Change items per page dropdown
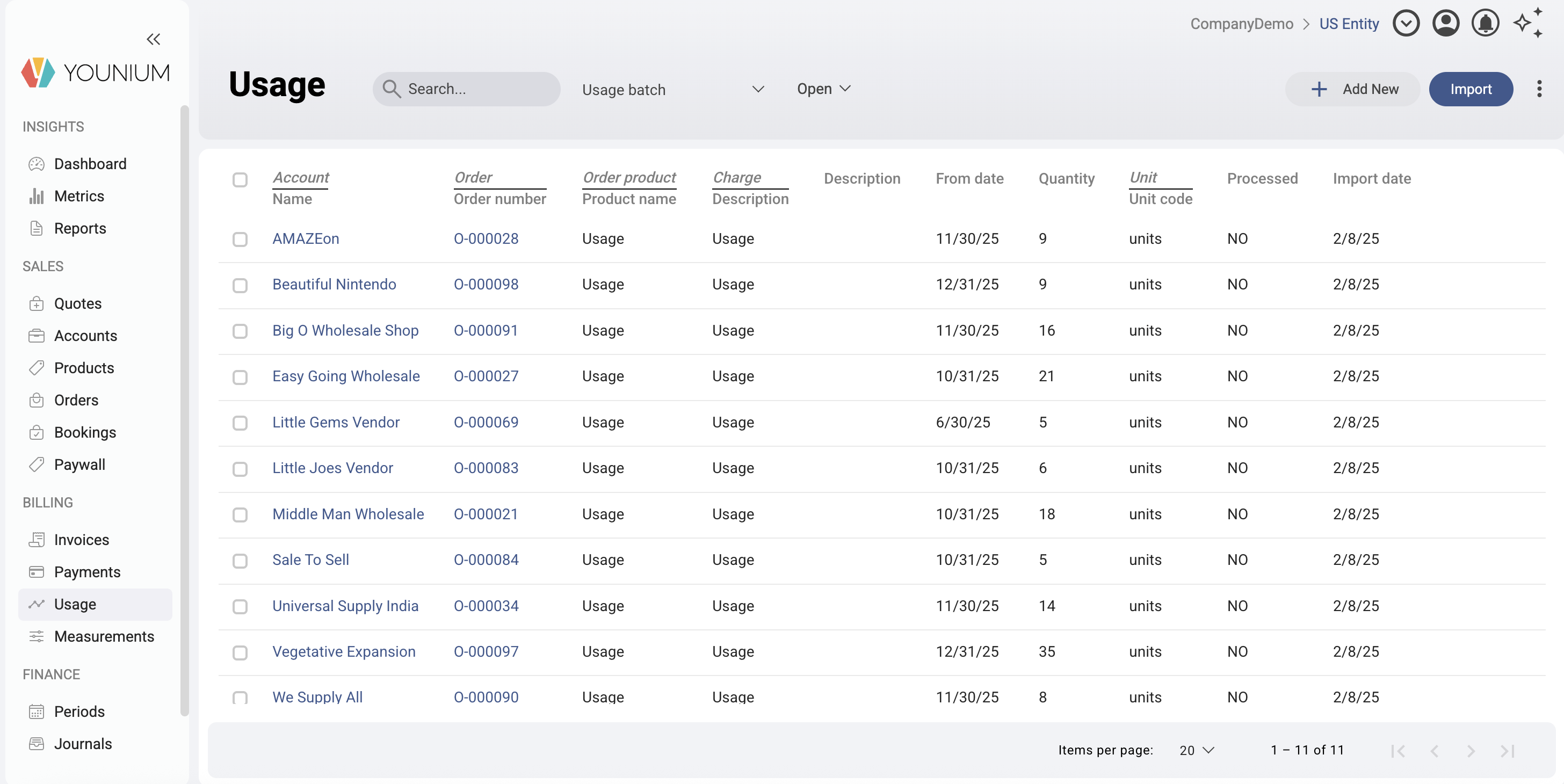Image resolution: width=1564 pixels, height=784 pixels. pos(1196,750)
